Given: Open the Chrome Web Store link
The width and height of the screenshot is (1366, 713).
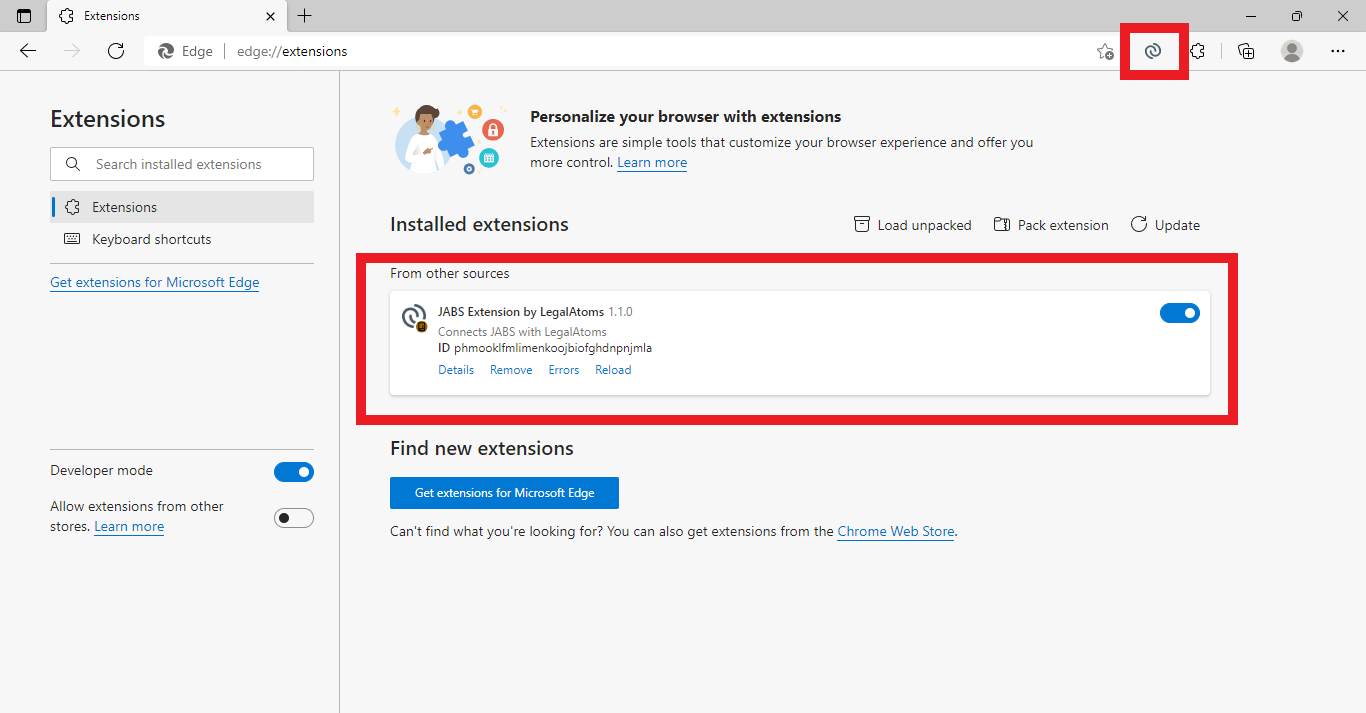Looking at the screenshot, I should pyautogui.click(x=895, y=531).
